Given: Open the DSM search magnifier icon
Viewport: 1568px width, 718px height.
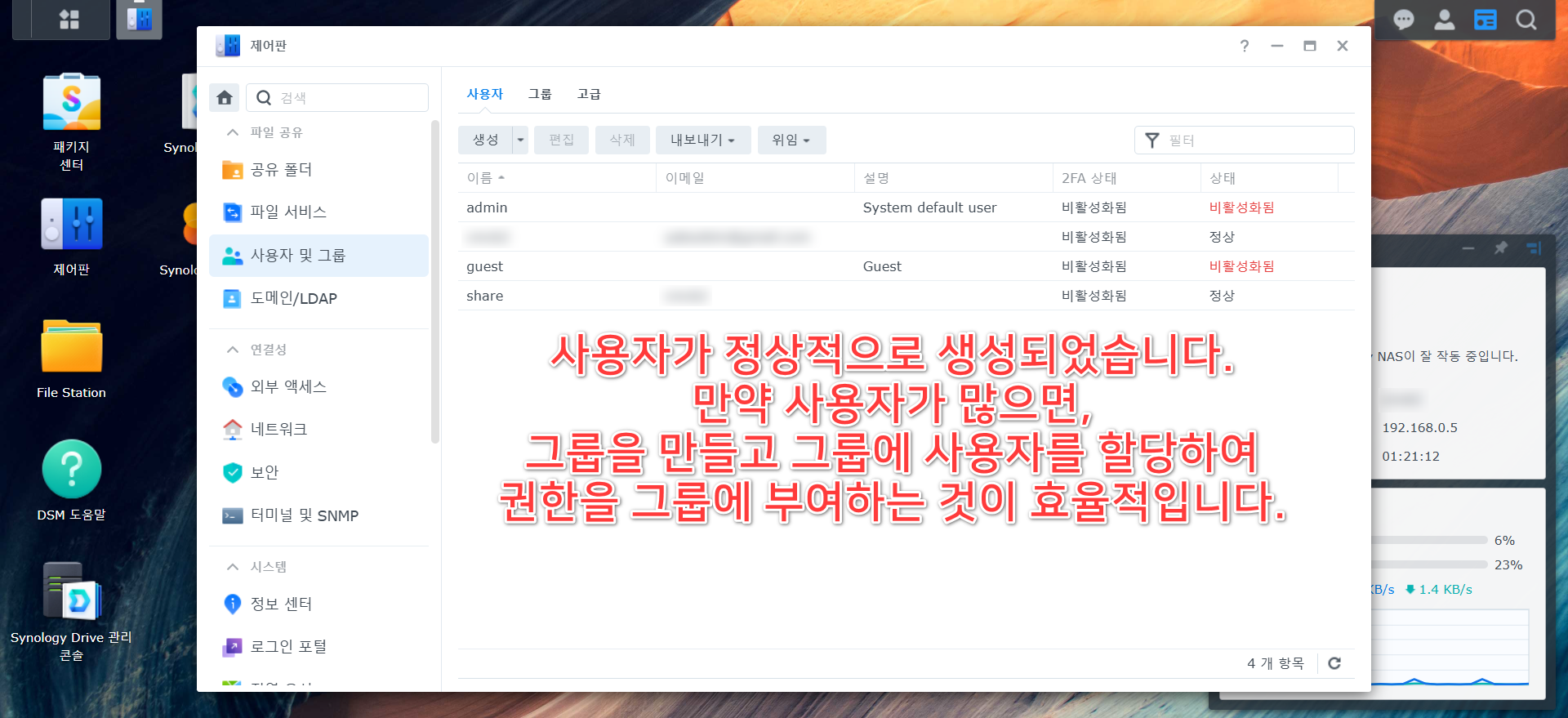Looking at the screenshot, I should pos(1526,20).
